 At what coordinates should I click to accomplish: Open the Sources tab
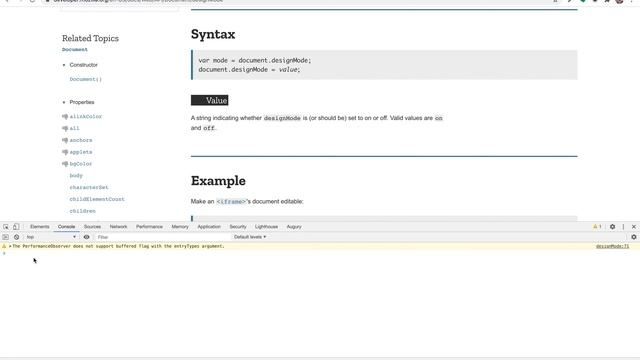(x=92, y=227)
